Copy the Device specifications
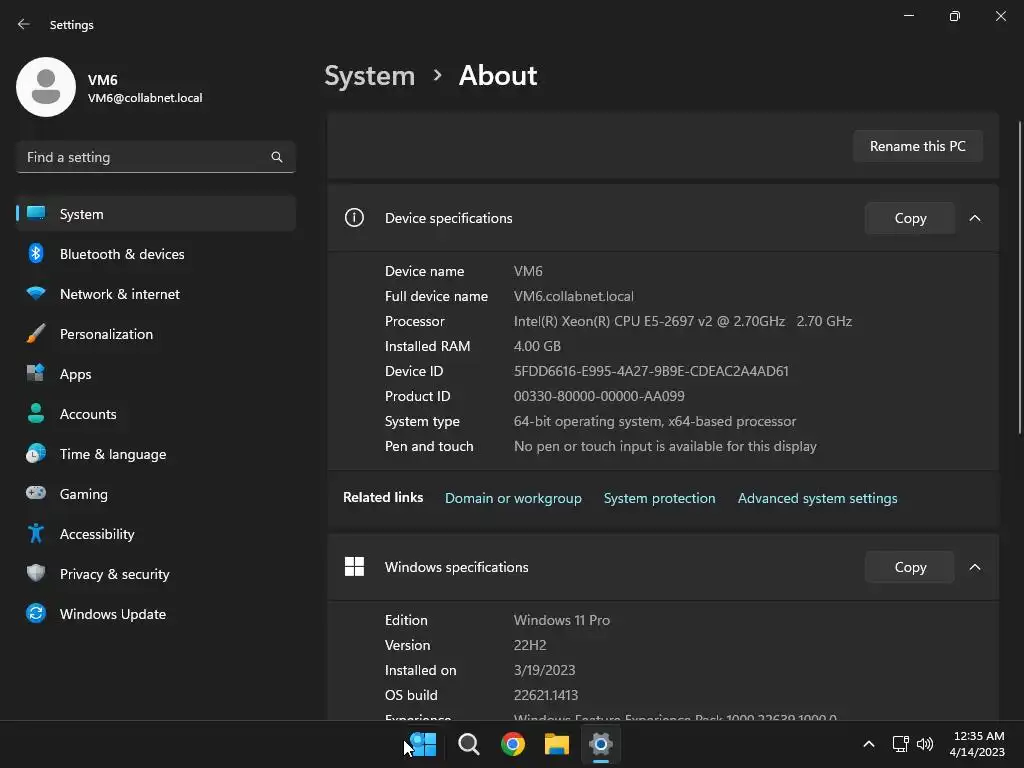The image size is (1024, 768). [x=910, y=218]
